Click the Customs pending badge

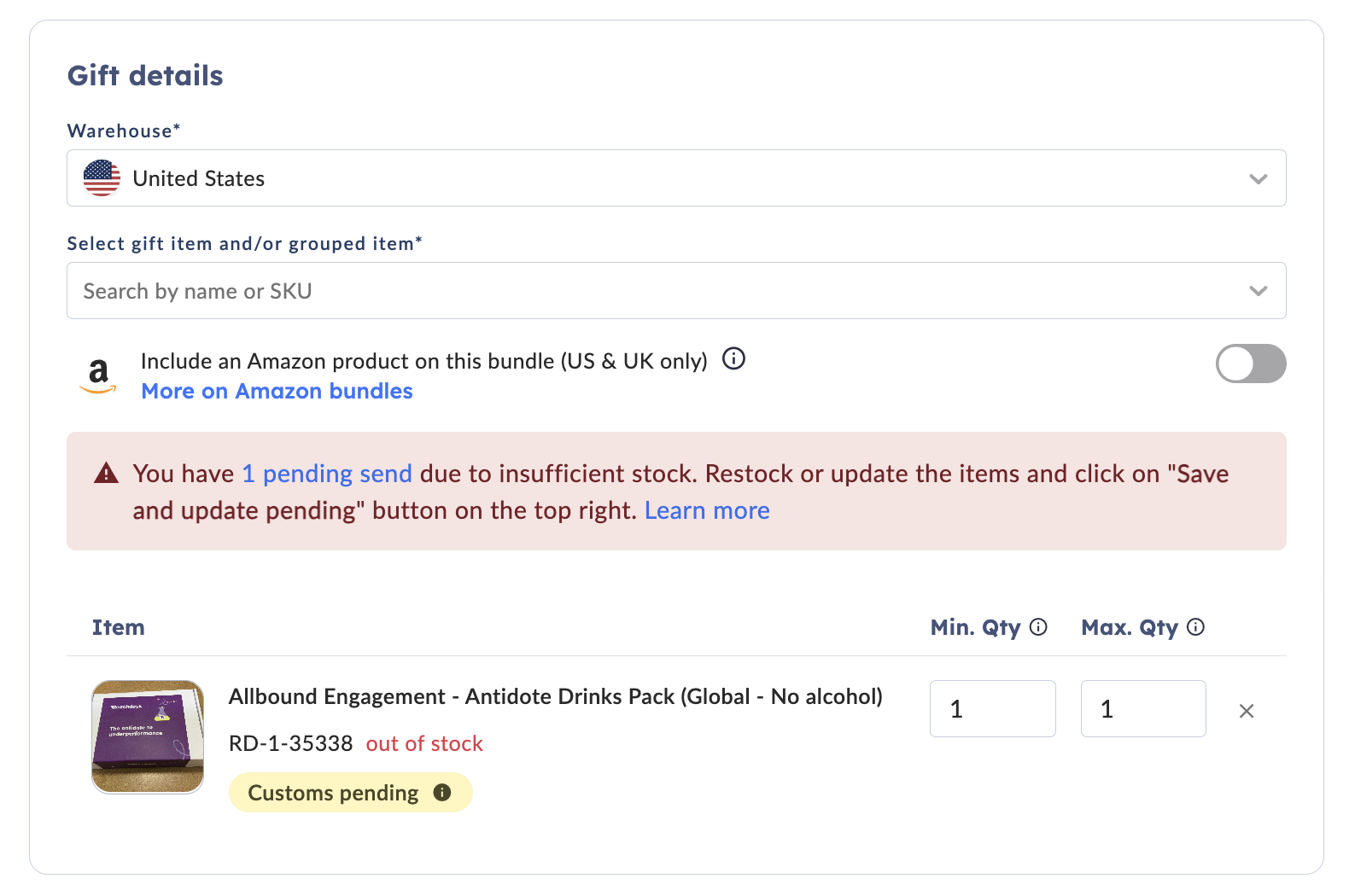pos(350,793)
